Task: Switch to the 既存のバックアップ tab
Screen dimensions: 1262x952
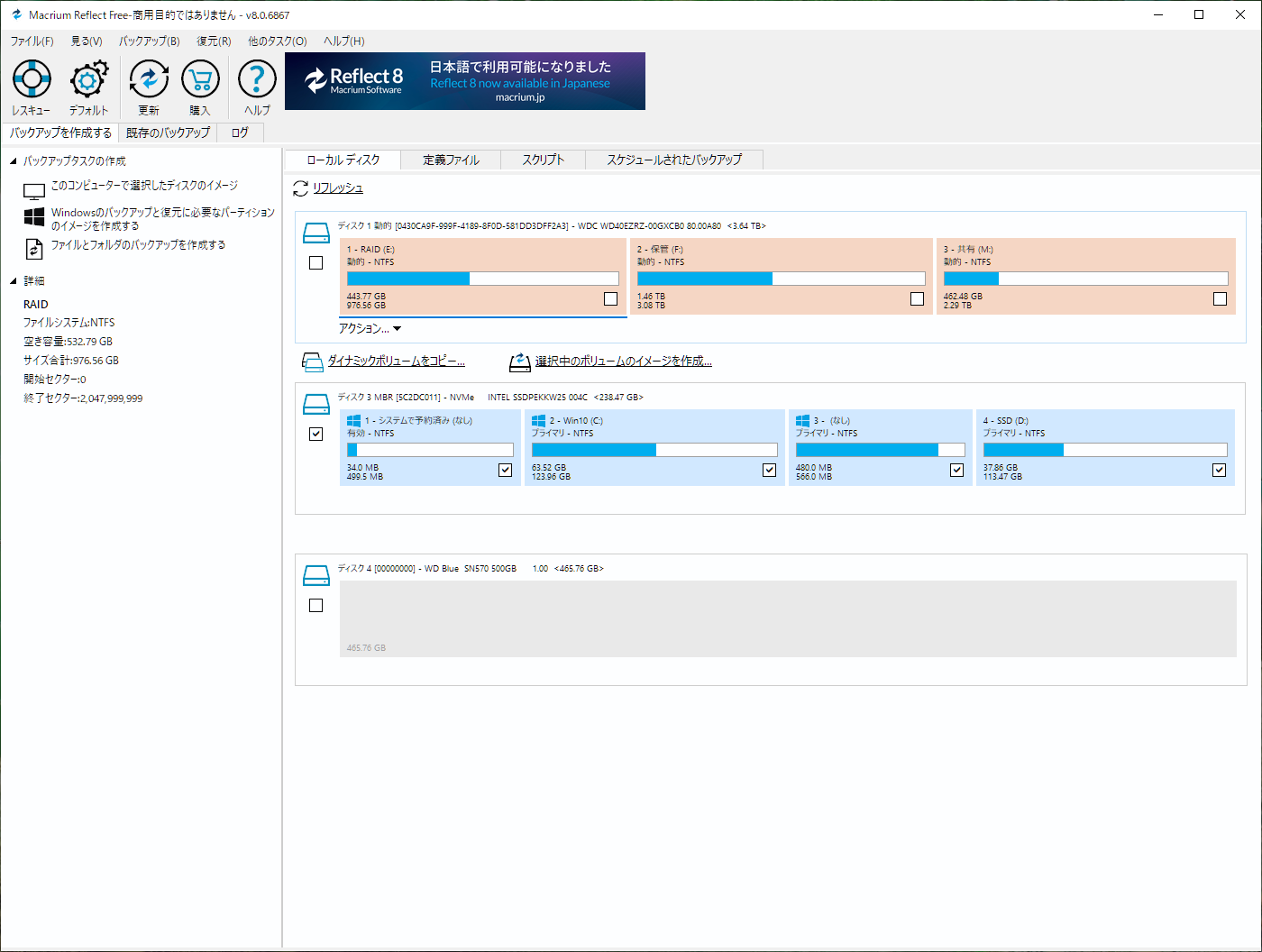Action: [168, 133]
